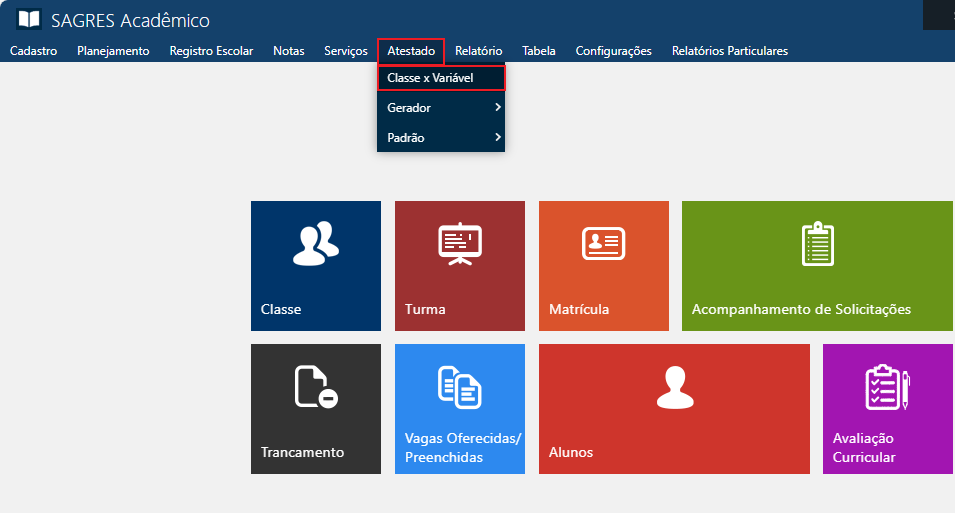Expand the Padrão submenu
Image resolution: width=955 pixels, height=513 pixels.
point(441,138)
